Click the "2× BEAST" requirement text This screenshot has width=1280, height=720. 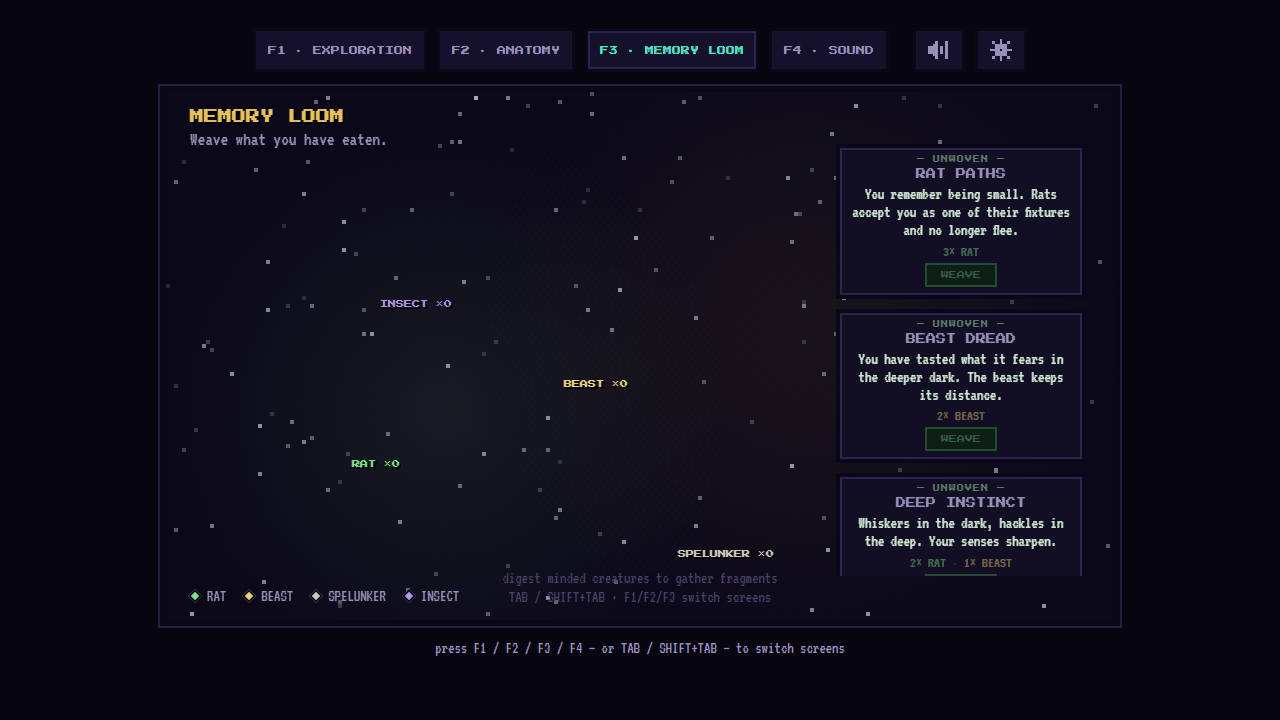[x=961, y=417]
